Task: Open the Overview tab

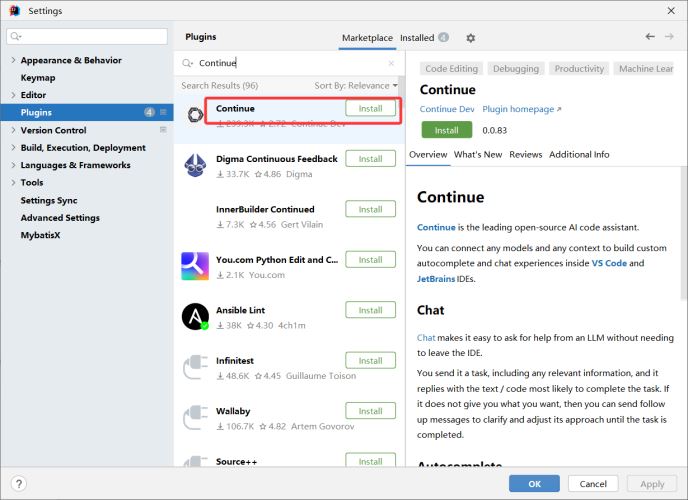Action: [x=428, y=154]
